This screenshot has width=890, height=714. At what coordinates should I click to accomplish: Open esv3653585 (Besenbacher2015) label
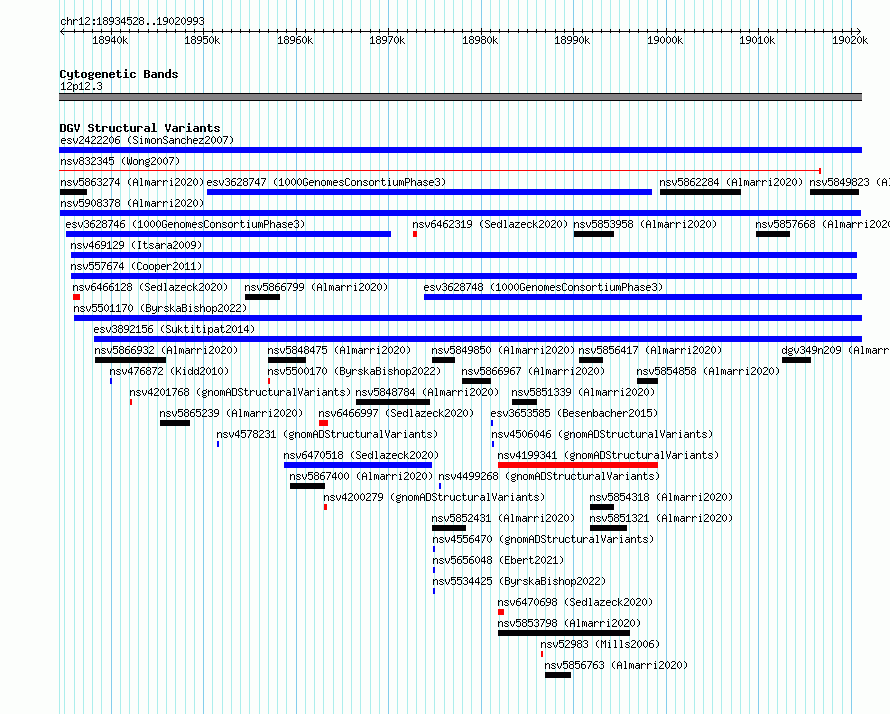pos(574,413)
